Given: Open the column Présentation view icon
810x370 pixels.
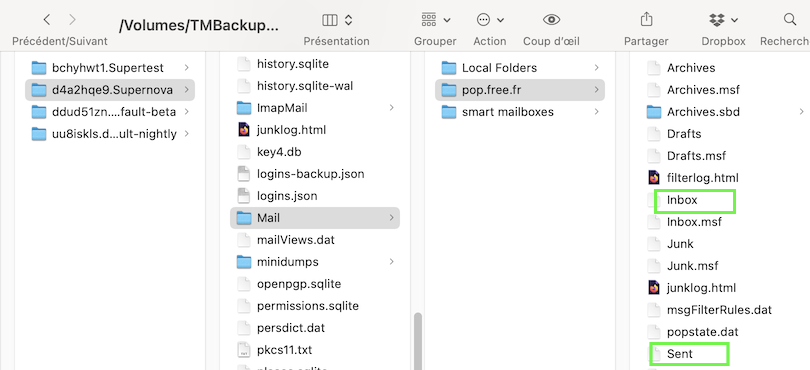Looking at the screenshot, I should click(x=330, y=20).
